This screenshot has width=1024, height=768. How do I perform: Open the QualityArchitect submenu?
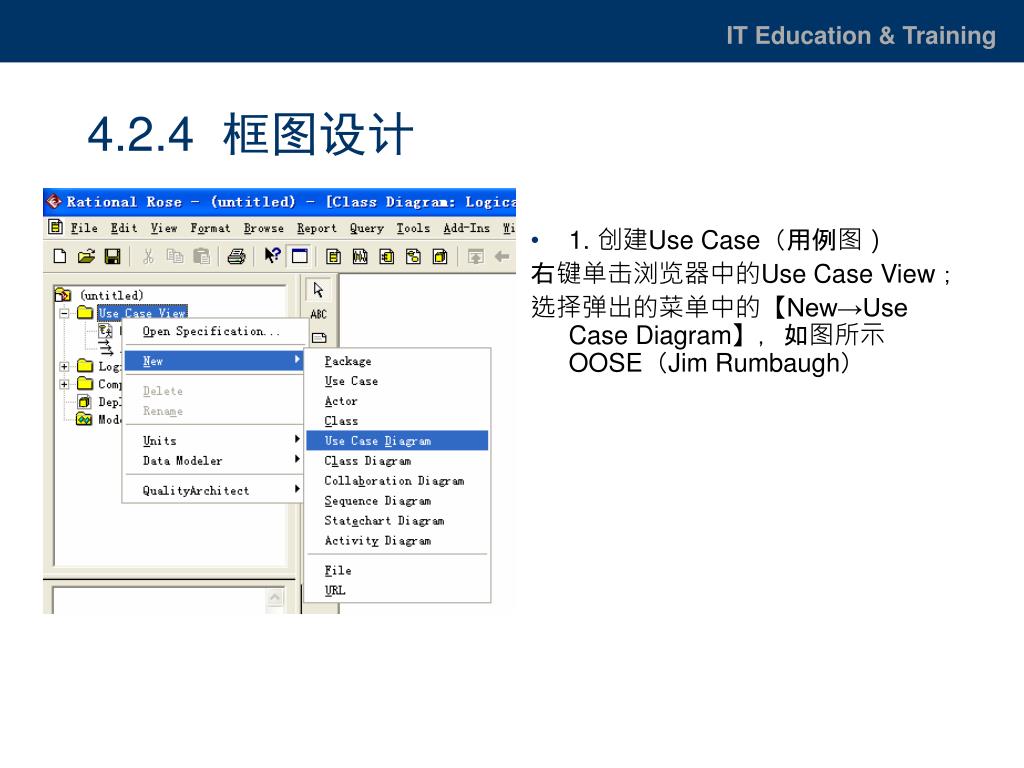214,490
